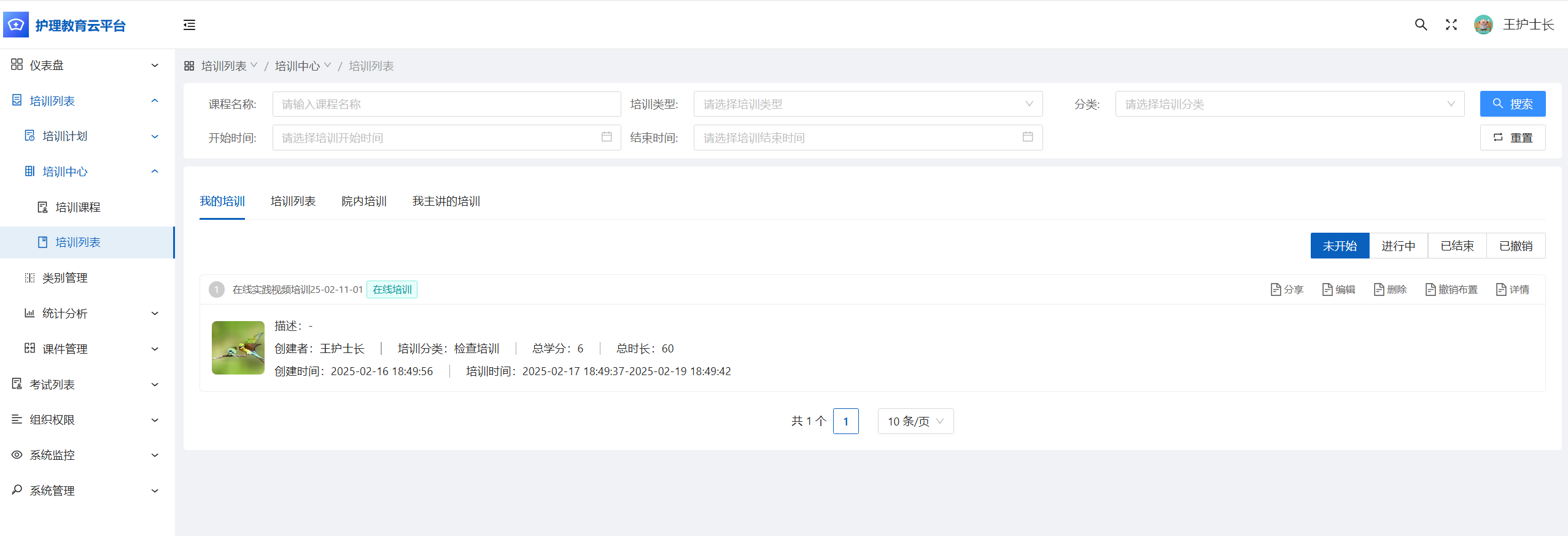Screen dimensions: 1568x536
Task: Switch to the 院内培训 tab
Action: click(x=364, y=201)
